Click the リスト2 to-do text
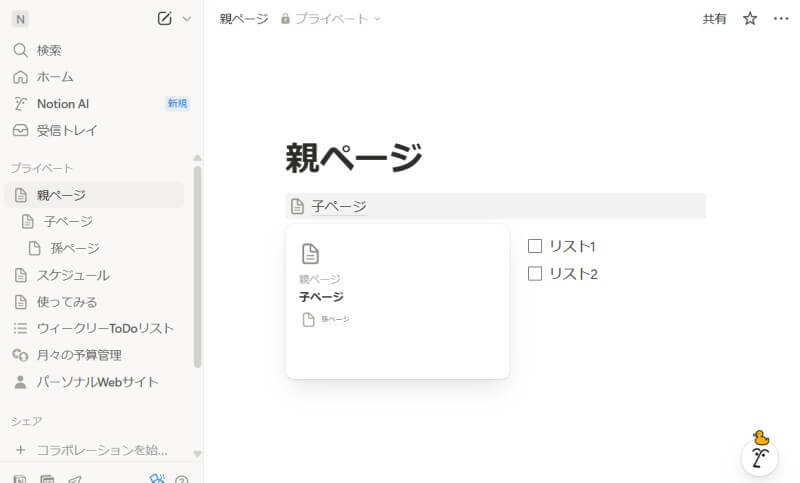800x483 pixels. point(573,274)
